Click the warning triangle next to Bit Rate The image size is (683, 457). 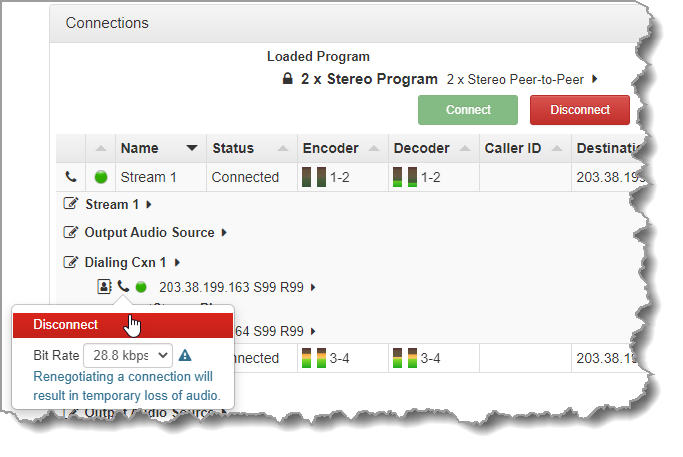pyautogui.click(x=185, y=355)
